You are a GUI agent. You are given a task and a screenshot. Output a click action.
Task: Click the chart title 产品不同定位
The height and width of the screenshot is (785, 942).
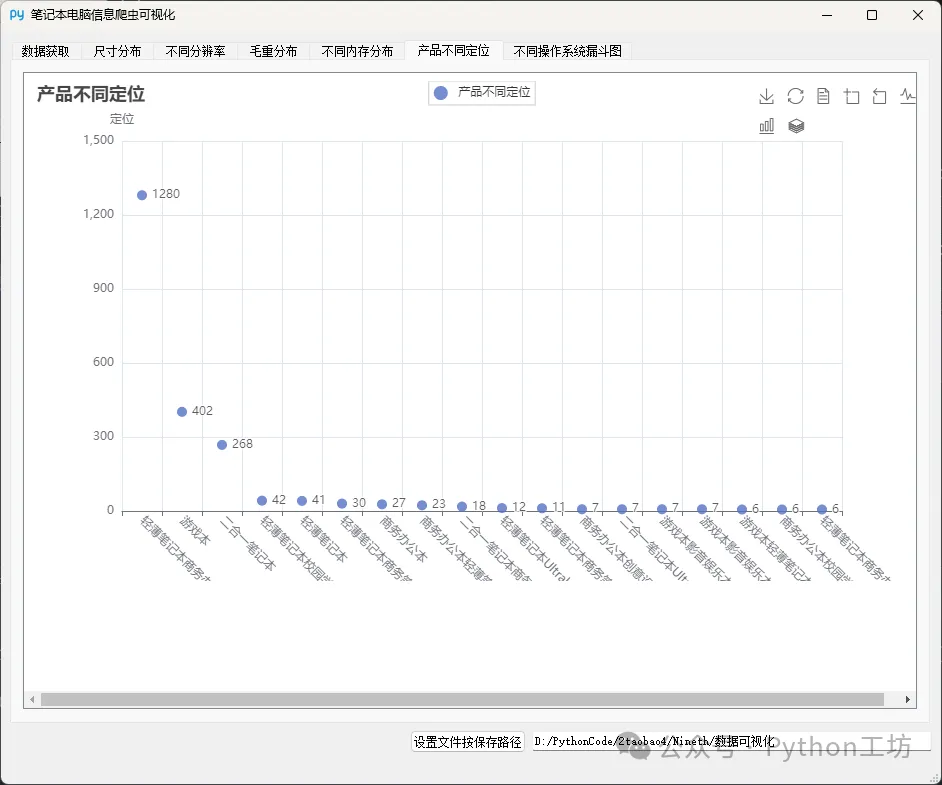tap(91, 94)
